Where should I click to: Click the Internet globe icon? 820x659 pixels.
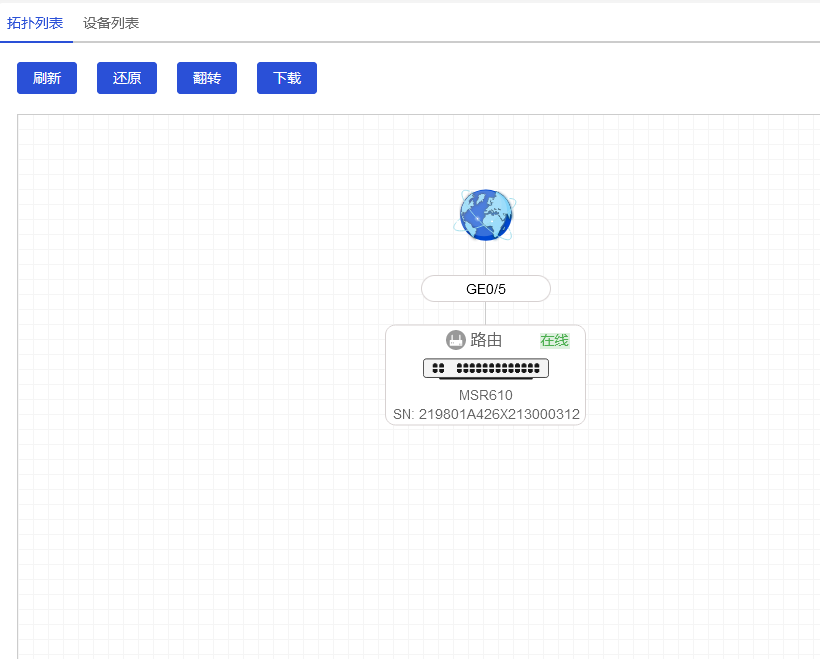(485, 215)
